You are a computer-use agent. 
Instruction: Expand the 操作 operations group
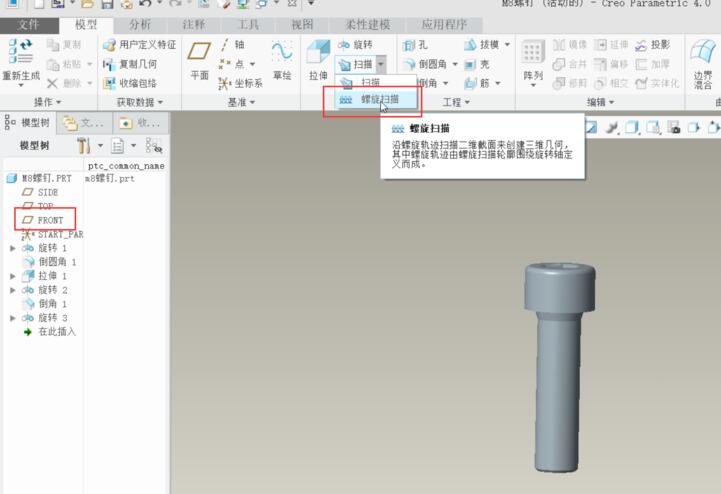pyautogui.click(x=47, y=102)
